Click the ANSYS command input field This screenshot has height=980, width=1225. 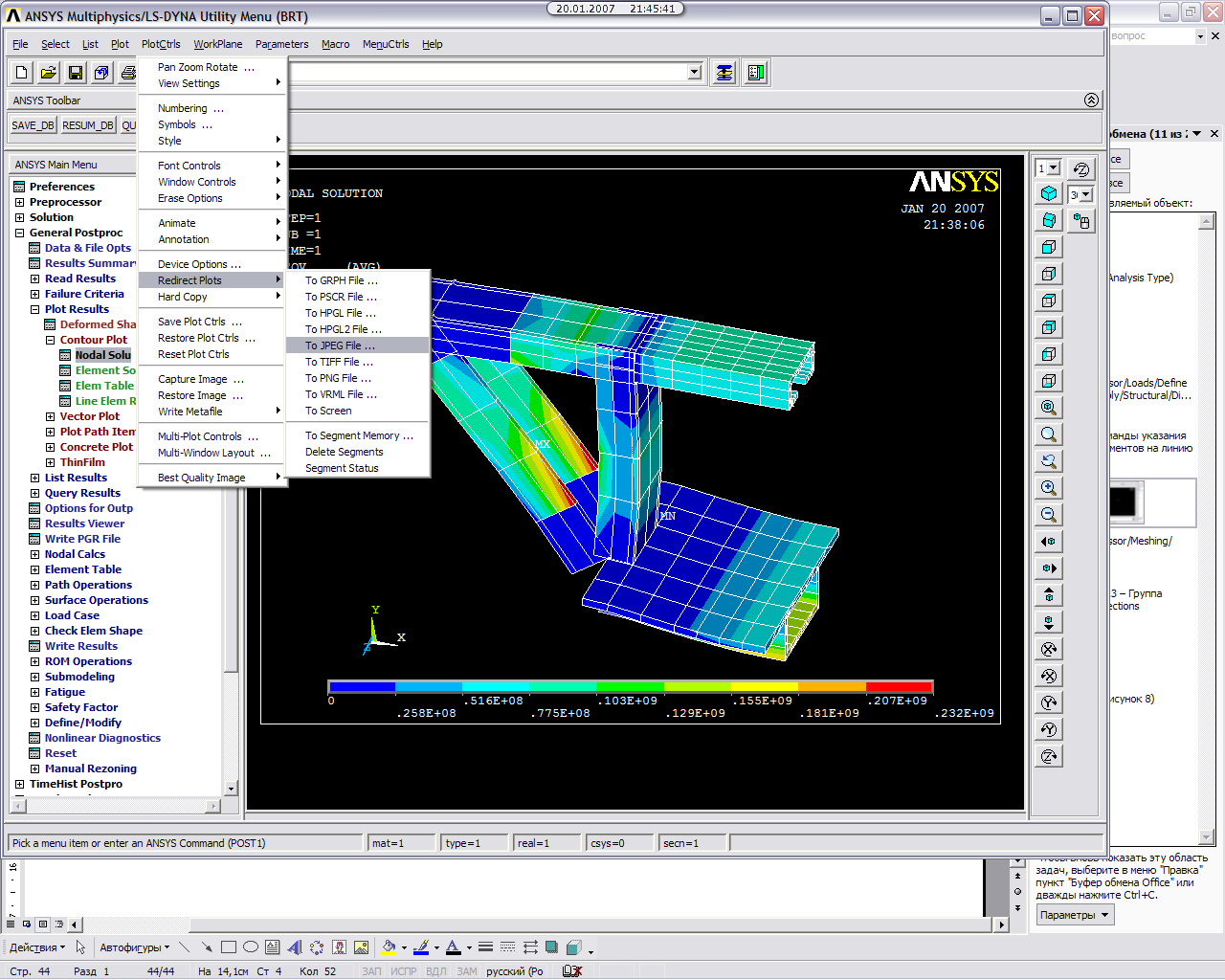pyautogui.click(x=487, y=73)
